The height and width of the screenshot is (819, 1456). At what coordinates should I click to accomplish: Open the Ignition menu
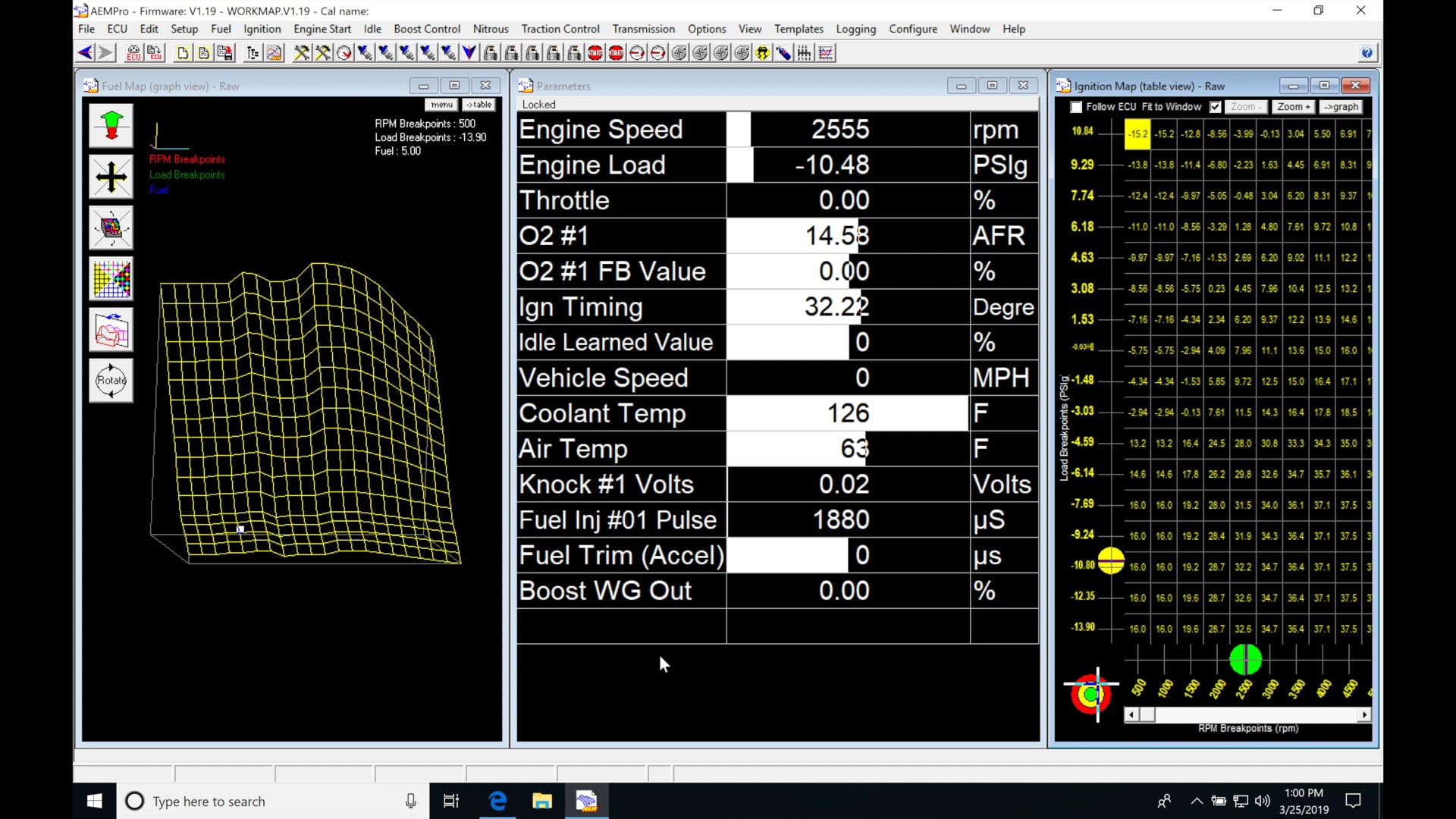tap(262, 29)
